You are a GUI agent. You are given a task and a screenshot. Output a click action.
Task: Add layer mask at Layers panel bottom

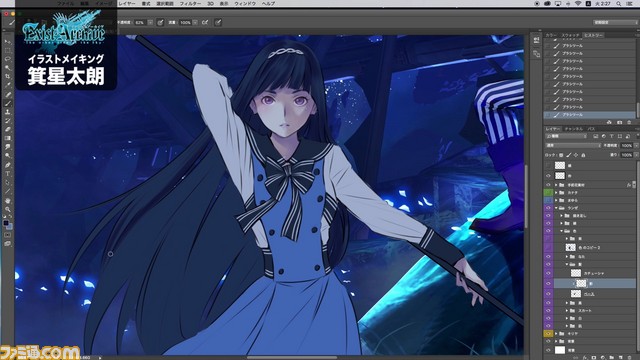point(594,358)
